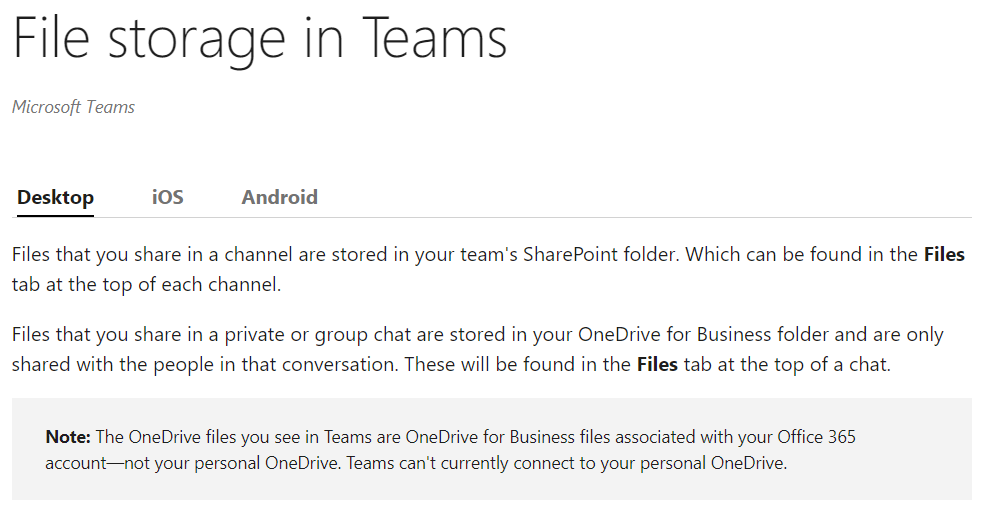Click the bold "Note:" label
This screenshot has width=981, height=508.
[x=68, y=437]
